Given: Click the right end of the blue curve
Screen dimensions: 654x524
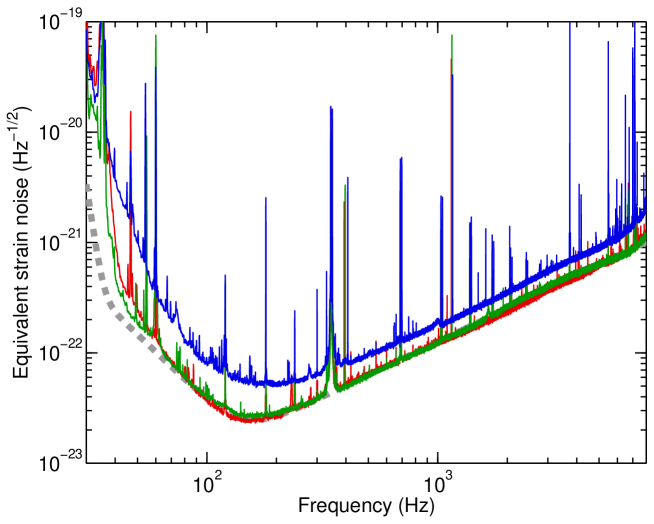Looking at the screenshot, I should 643,213.
